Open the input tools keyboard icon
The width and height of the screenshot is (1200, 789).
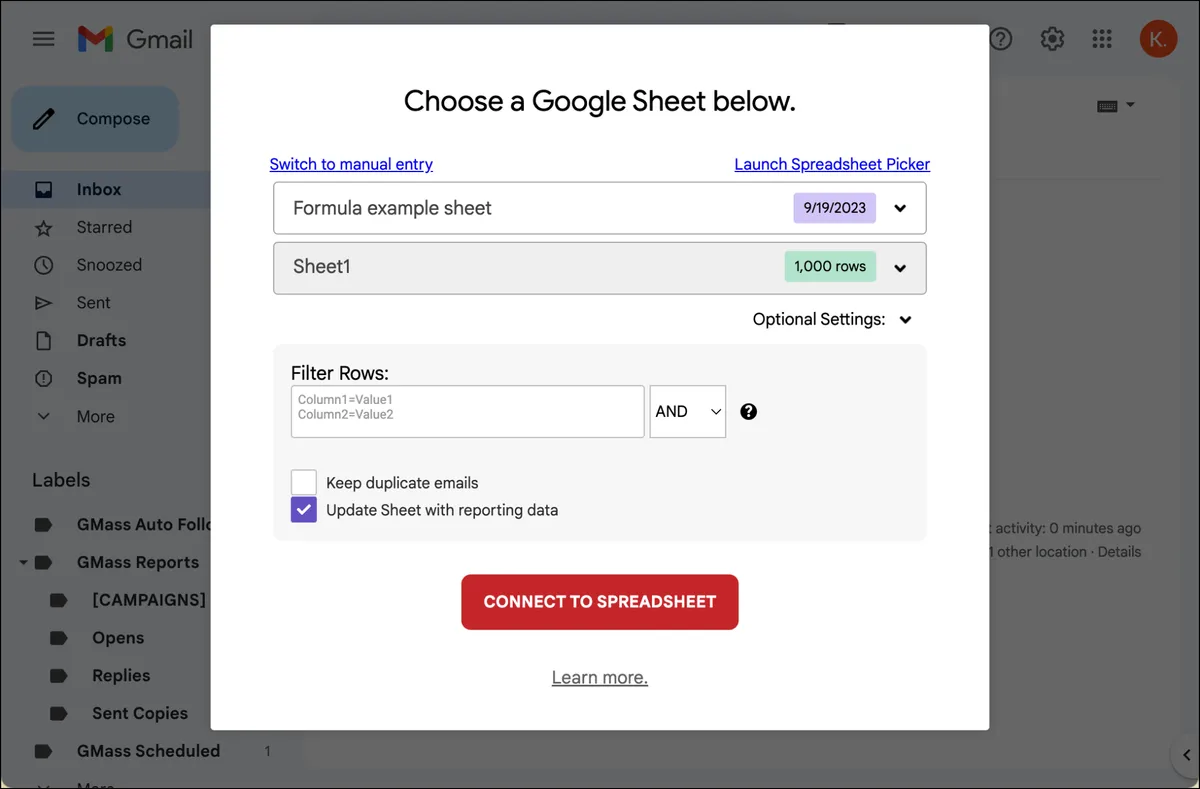tap(1107, 106)
